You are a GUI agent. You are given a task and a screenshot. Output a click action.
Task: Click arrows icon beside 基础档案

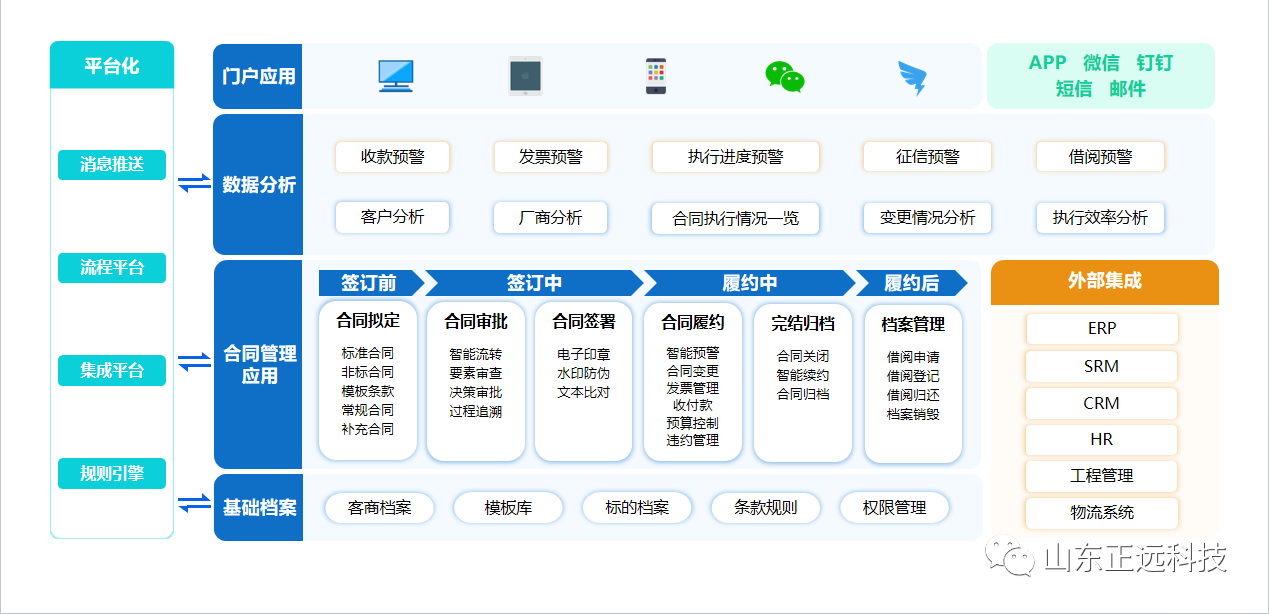194,504
